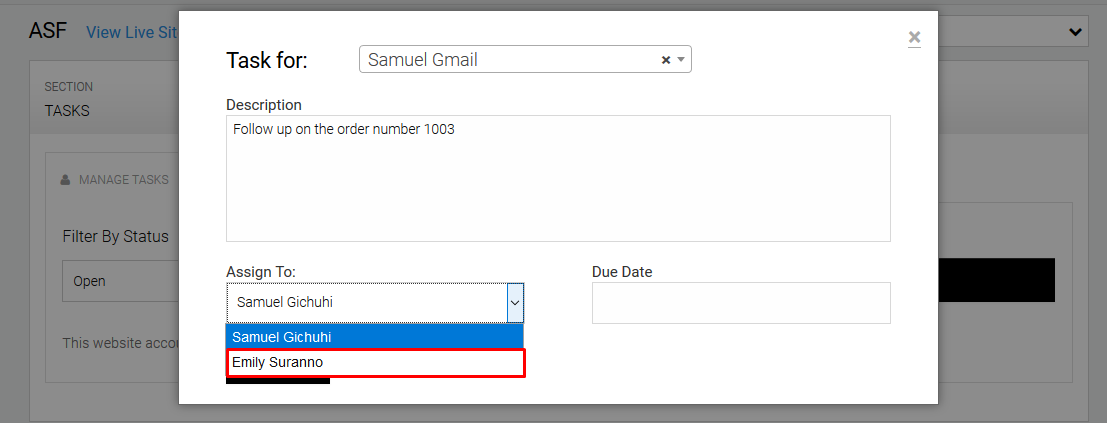Select the Manage Tasks heading
Viewport: 1107px width, 423px height.
point(123,180)
